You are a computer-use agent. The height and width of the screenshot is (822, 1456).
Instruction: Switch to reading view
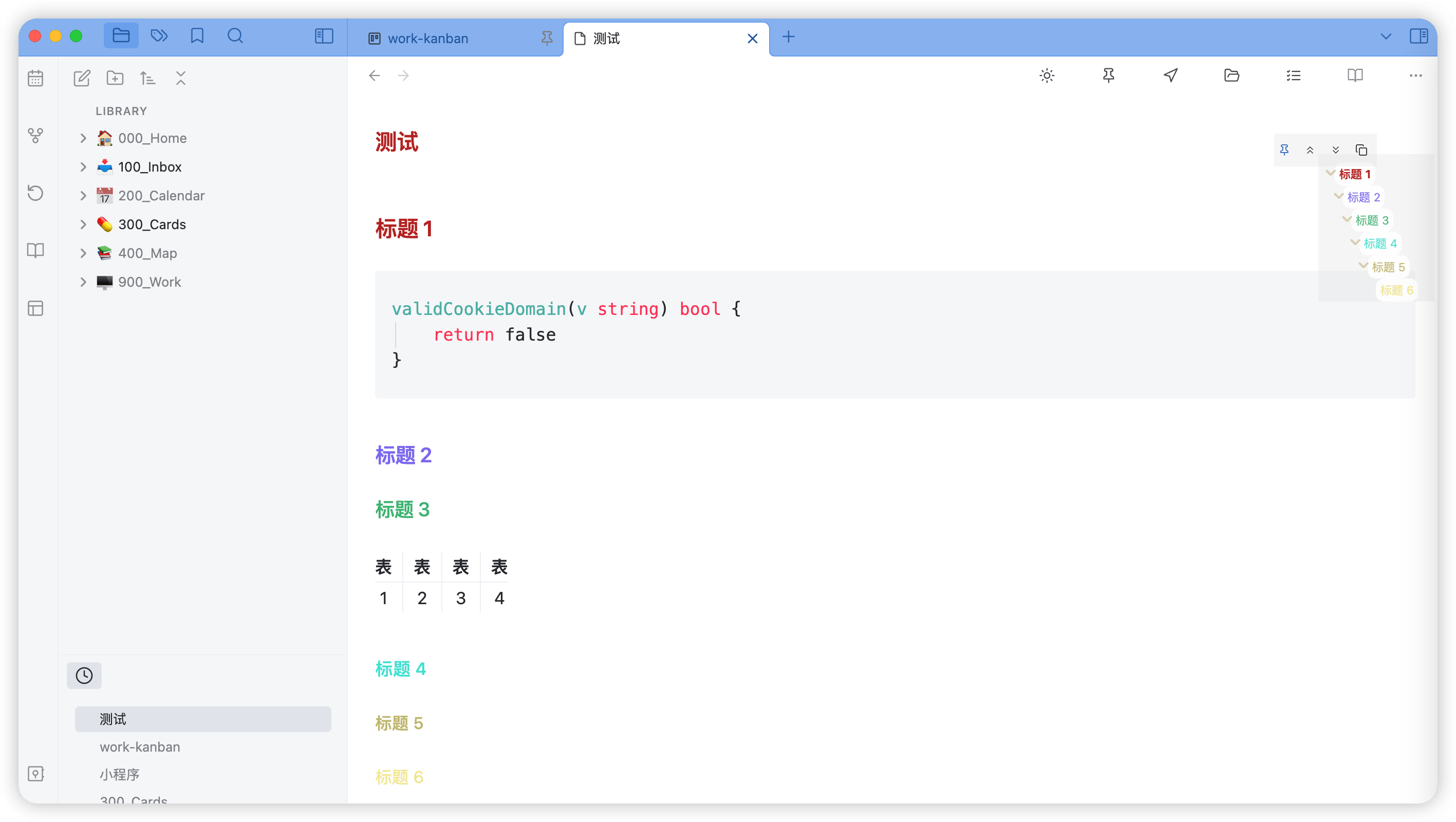1355,76
